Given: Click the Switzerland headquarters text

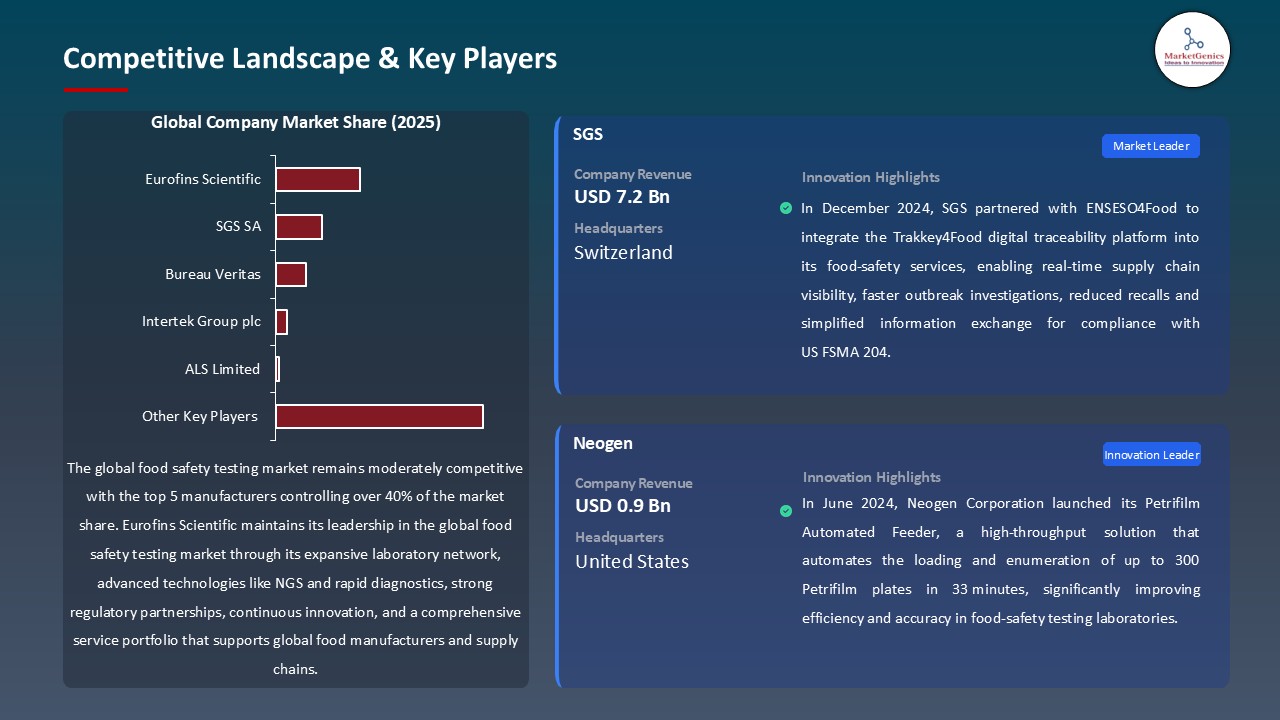Looking at the screenshot, I should point(623,253).
